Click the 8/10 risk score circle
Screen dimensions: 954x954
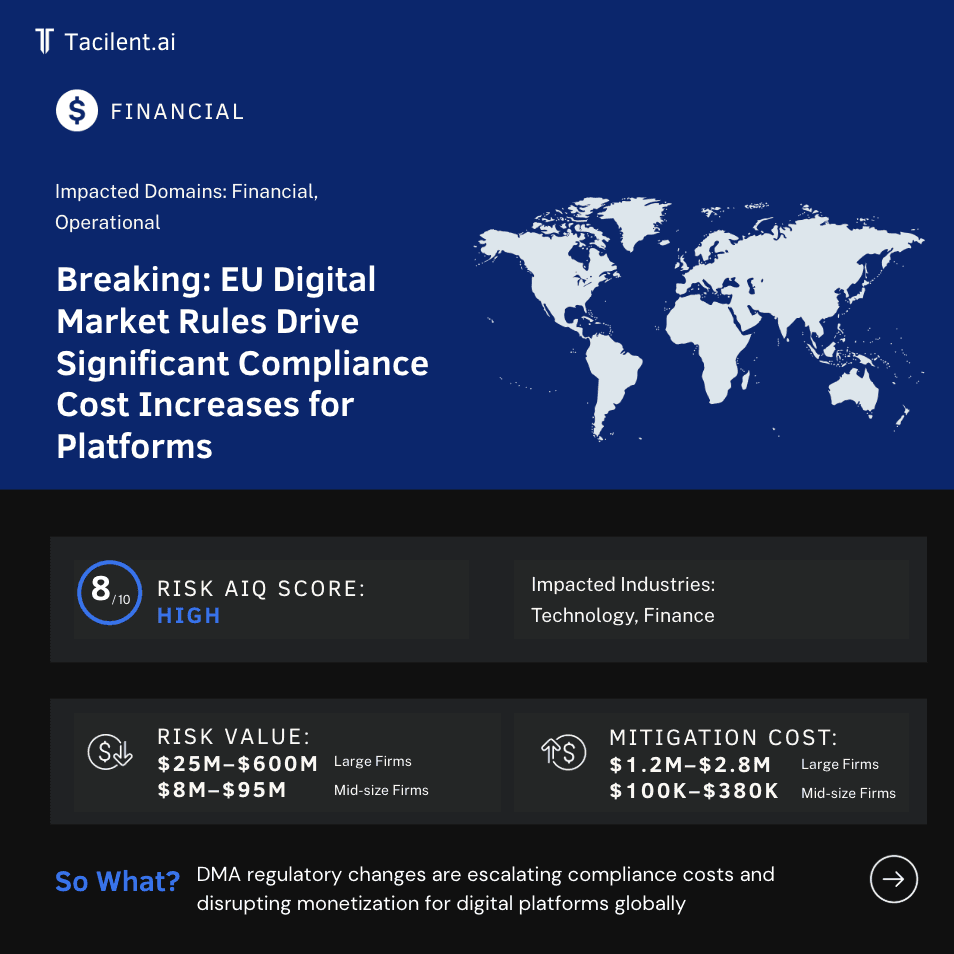(110, 593)
